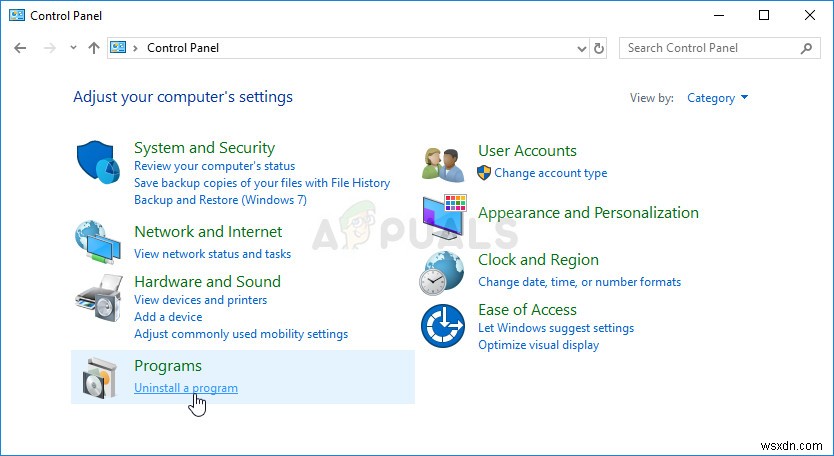Click the User Accounts people icon
Image resolution: width=834 pixels, height=456 pixels.
pyautogui.click(x=443, y=162)
